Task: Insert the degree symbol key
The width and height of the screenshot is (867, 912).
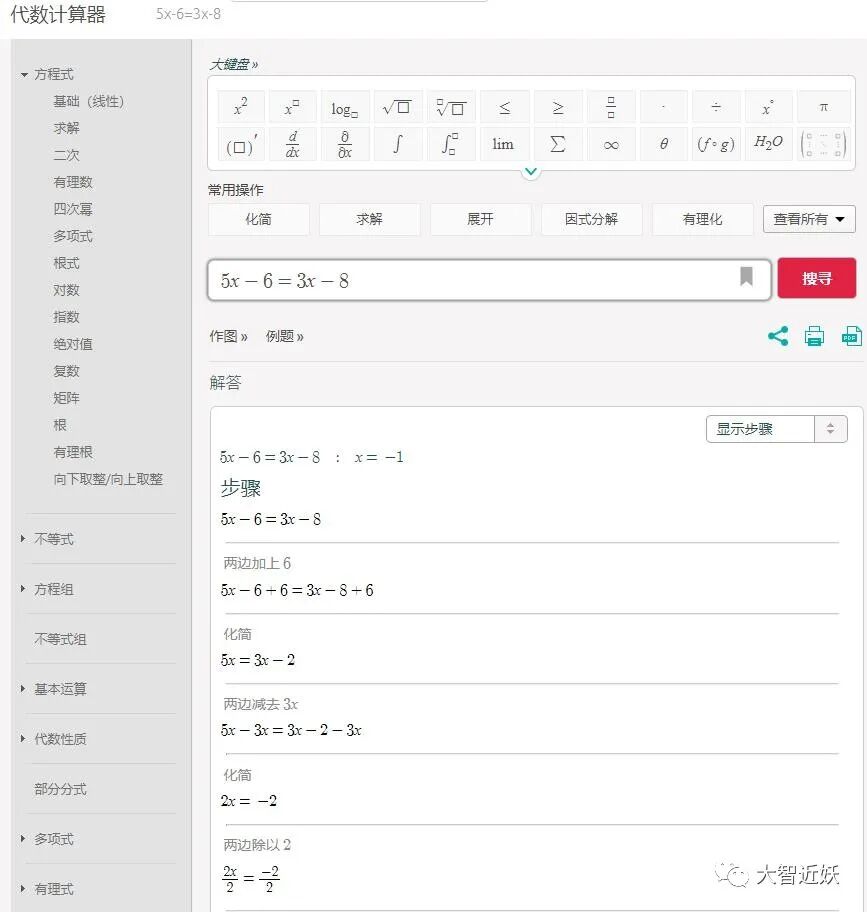Action: [768, 107]
